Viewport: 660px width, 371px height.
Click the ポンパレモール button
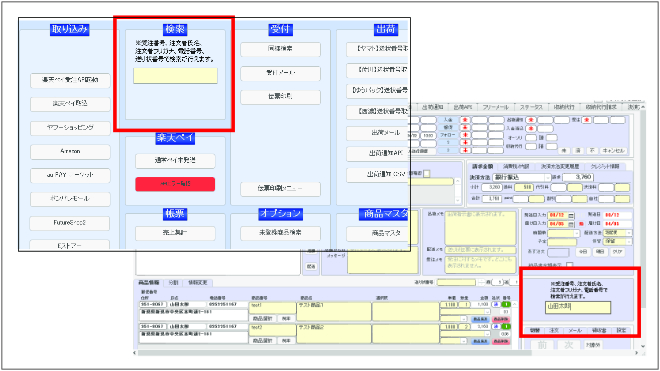70,199
